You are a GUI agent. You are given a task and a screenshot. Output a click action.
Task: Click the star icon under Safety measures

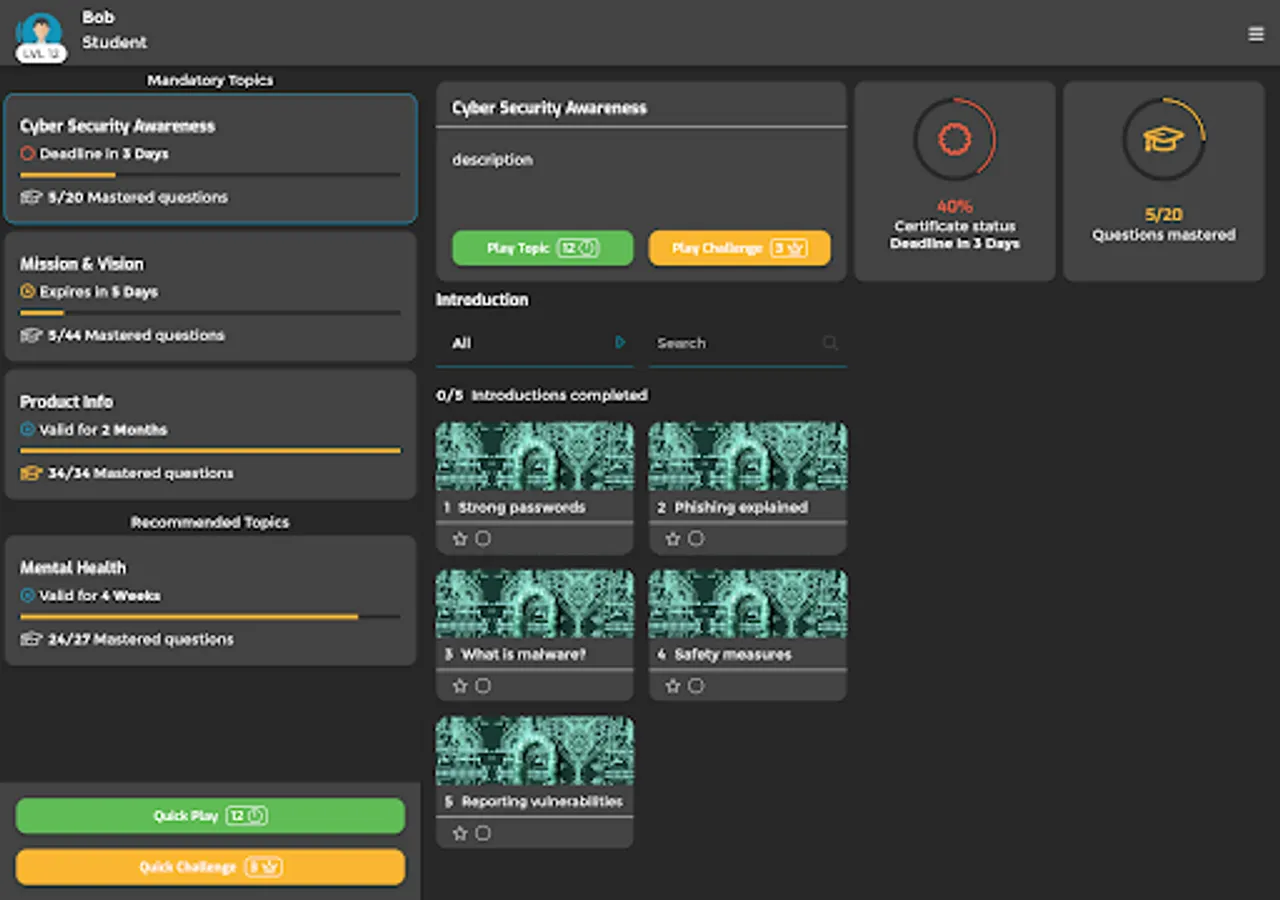pyautogui.click(x=673, y=686)
